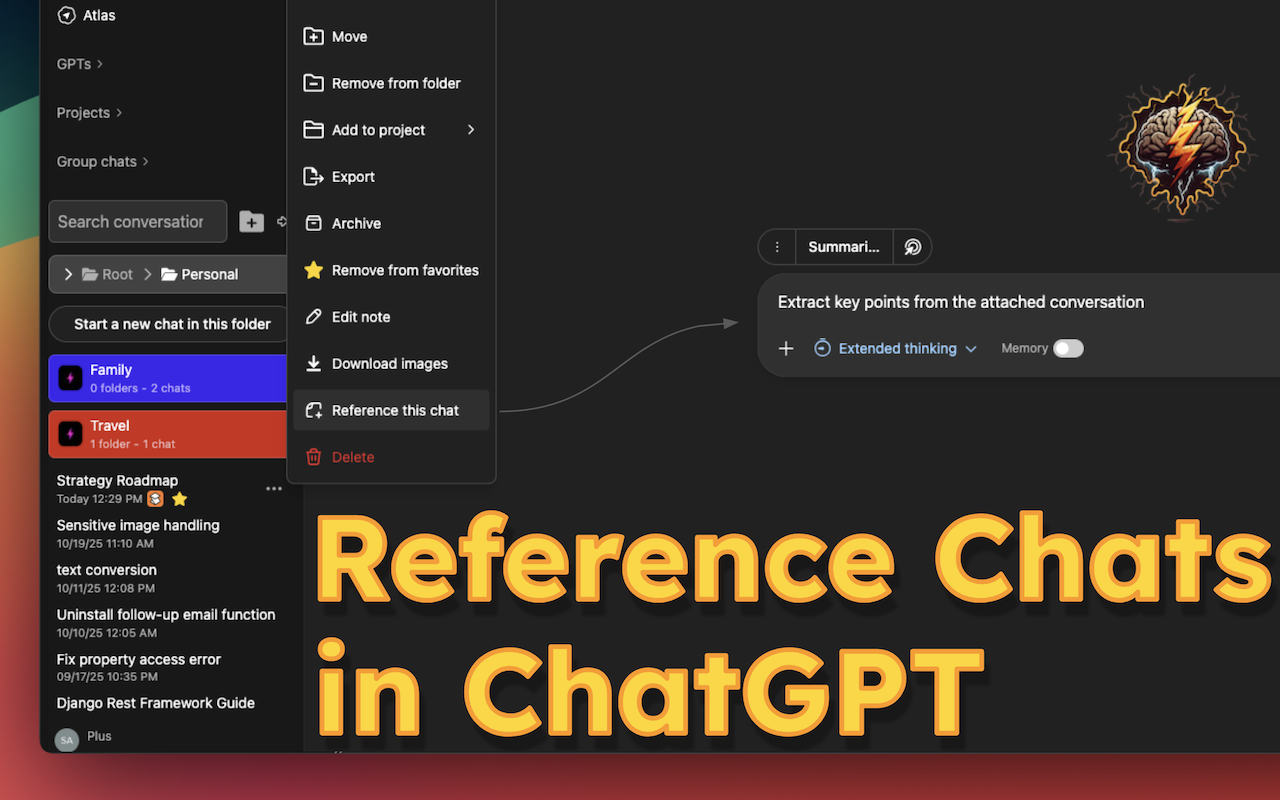Click the attachment plus icon in the composer
Image resolution: width=1280 pixels, height=800 pixels.
click(786, 348)
